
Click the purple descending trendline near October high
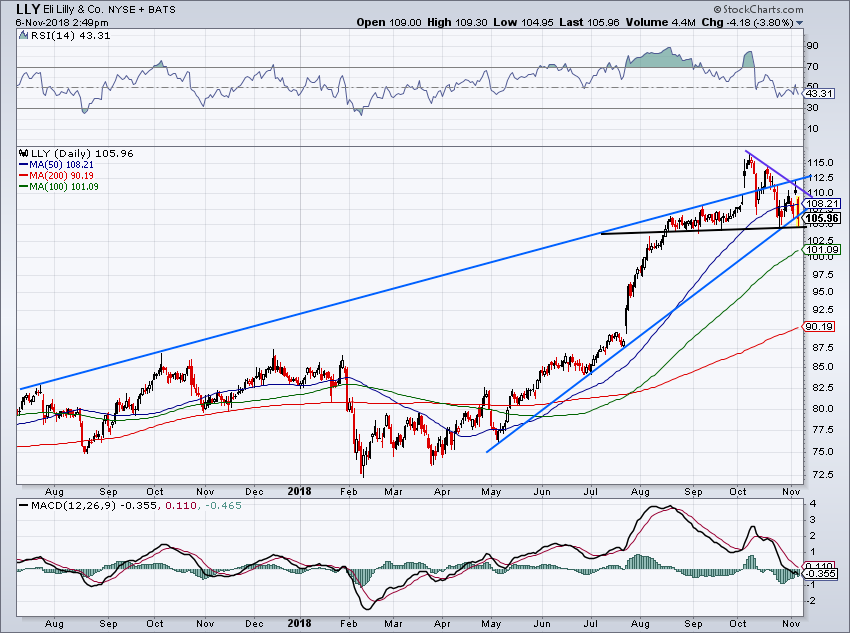(777, 169)
